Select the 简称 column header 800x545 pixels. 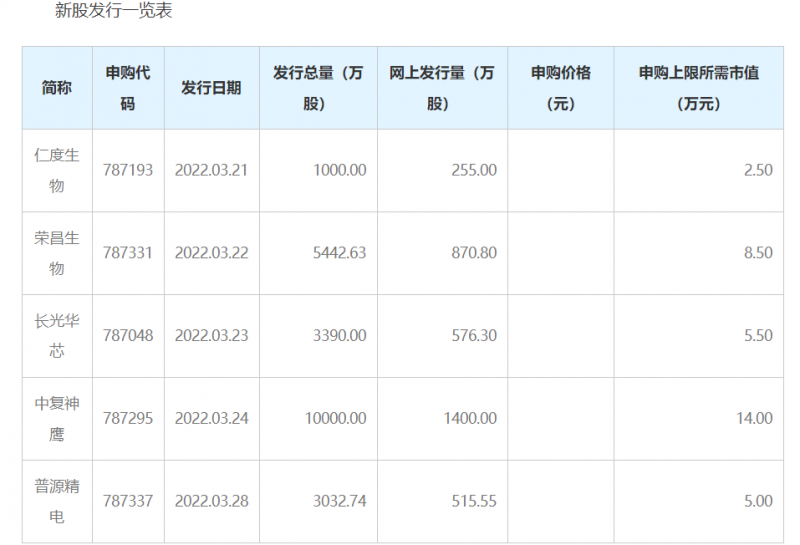pos(57,88)
